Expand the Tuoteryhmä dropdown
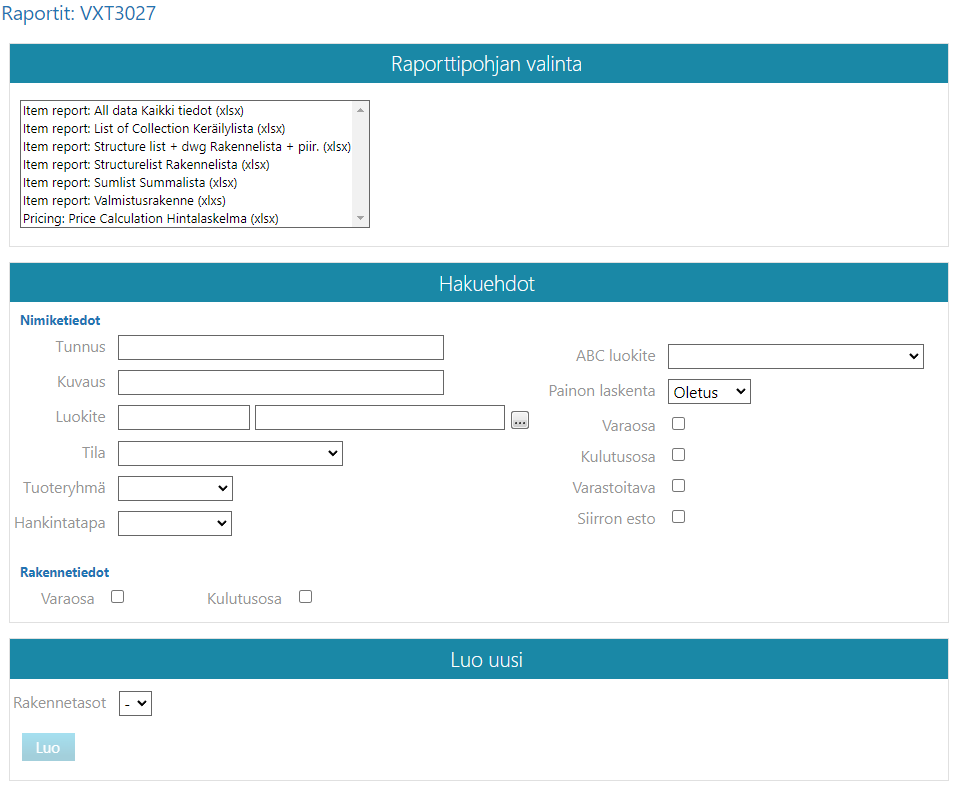The image size is (953, 789). click(175, 488)
